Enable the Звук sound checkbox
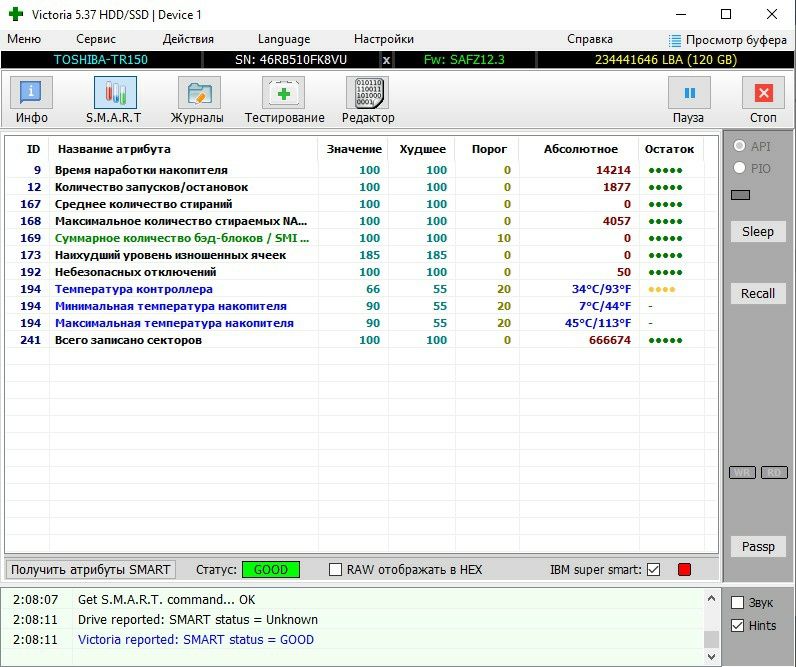The width and height of the screenshot is (796, 667). (x=738, y=603)
